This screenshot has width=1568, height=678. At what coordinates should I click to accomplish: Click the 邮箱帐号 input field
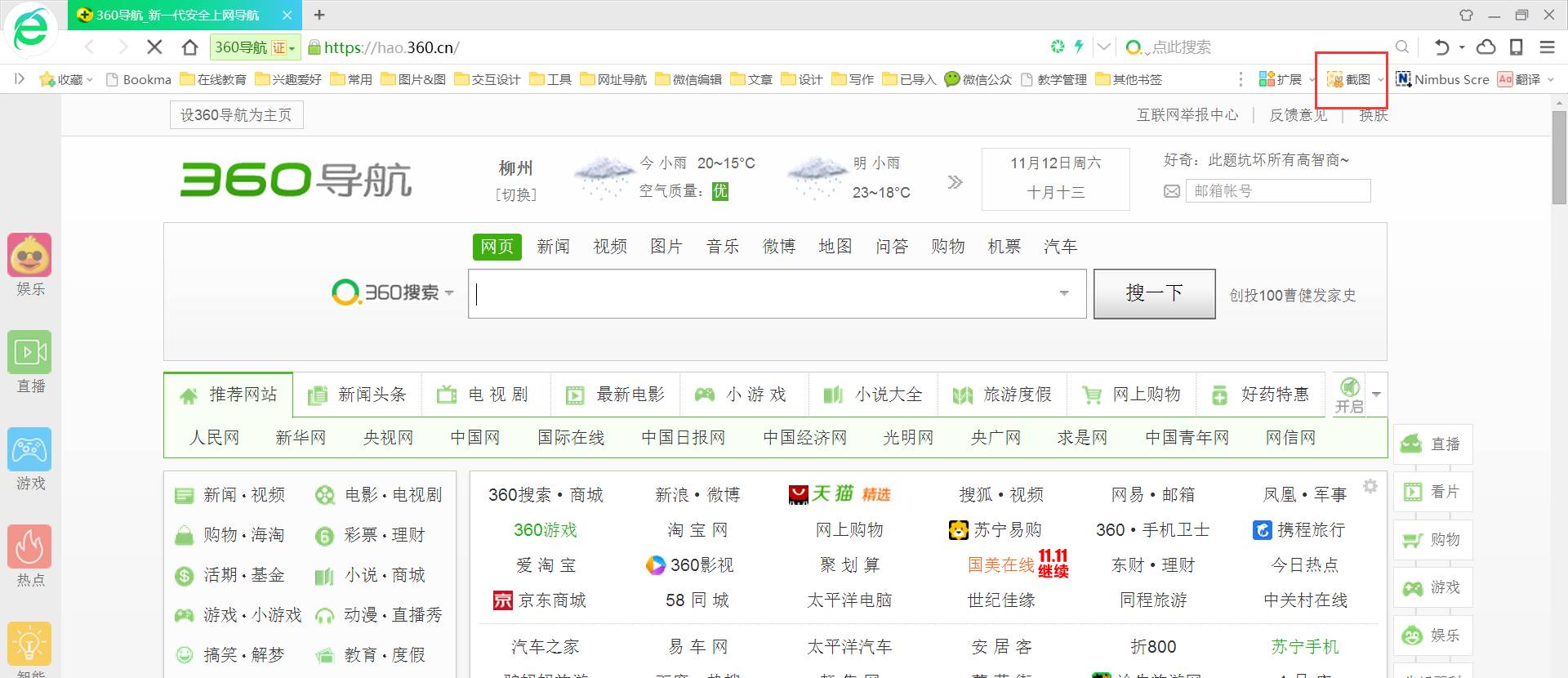pos(1278,191)
